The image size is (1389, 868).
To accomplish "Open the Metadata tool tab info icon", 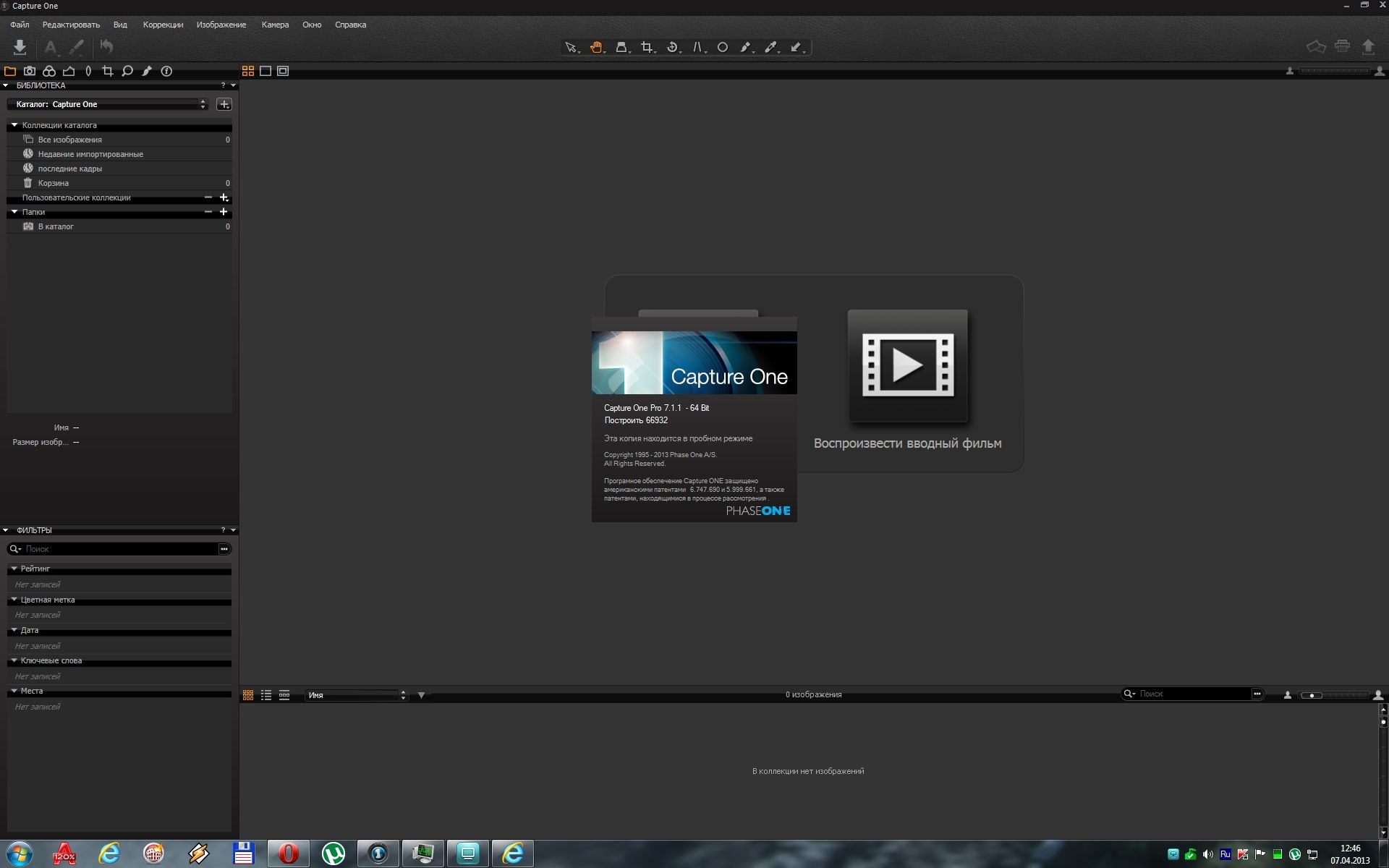I will pyautogui.click(x=166, y=71).
